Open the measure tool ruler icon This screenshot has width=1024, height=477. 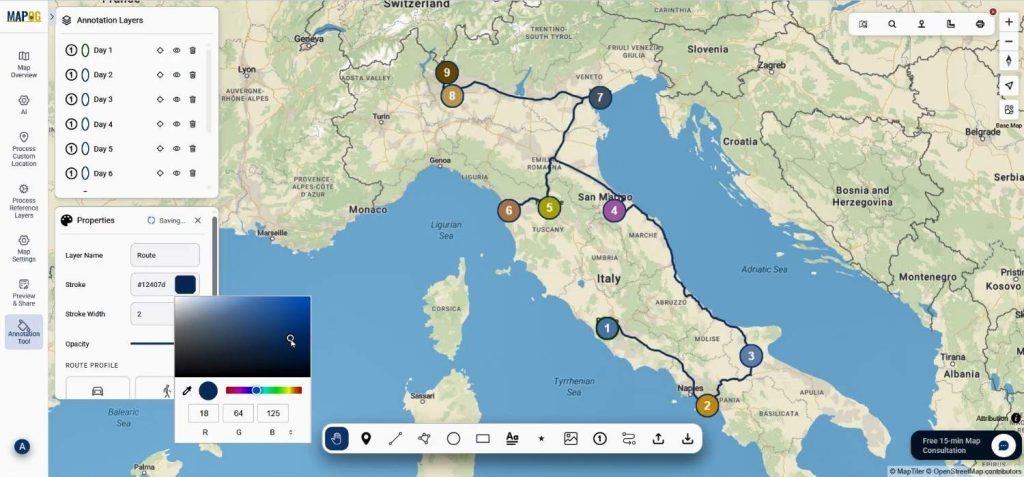[x=951, y=24]
